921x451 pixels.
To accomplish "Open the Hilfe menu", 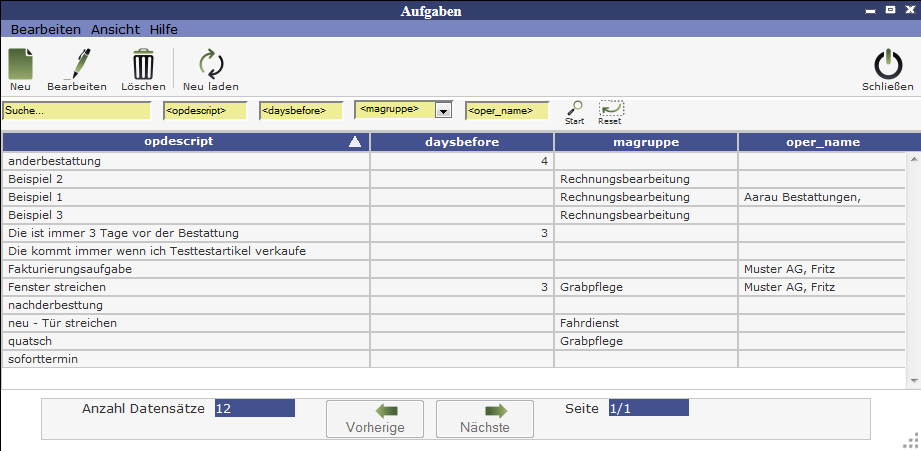I will point(164,29).
